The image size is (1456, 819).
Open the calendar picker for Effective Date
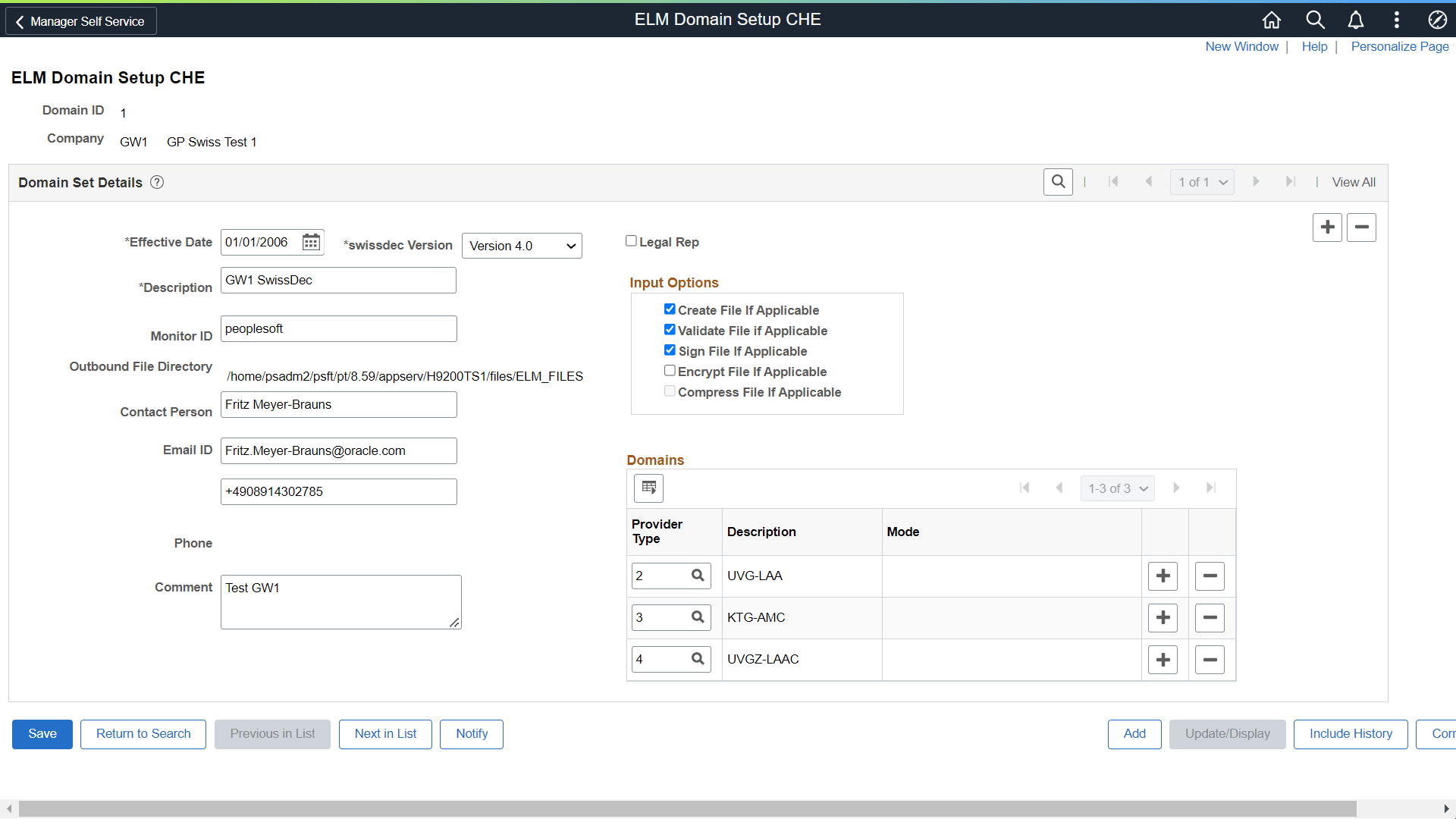coord(310,241)
